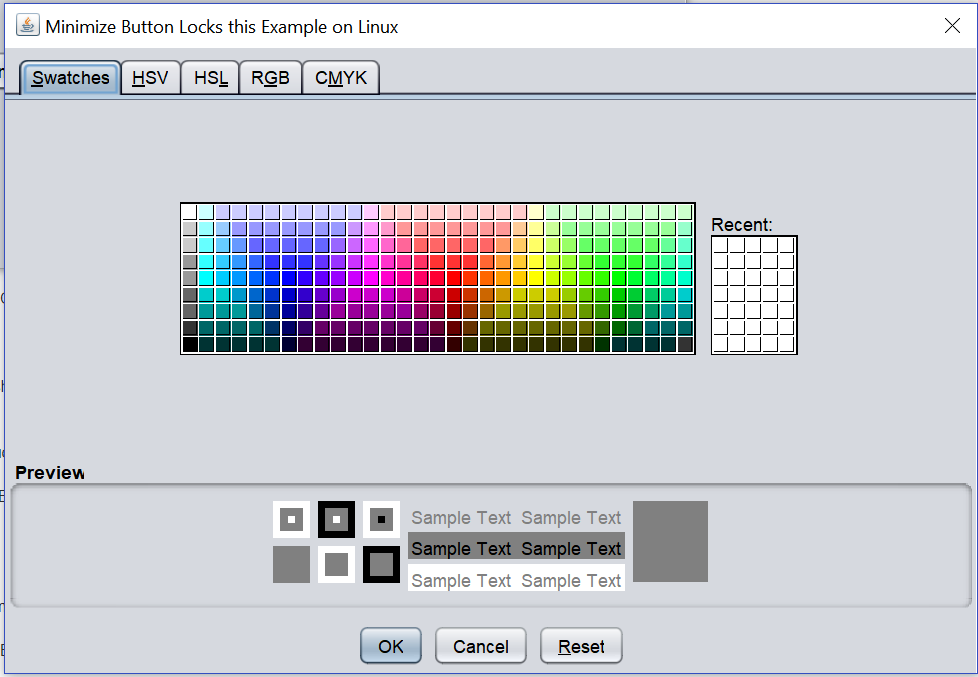Pick the black swatch in palette's bottom-left corner
The width and height of the screenshot is (978, 677).
point(189,344)
